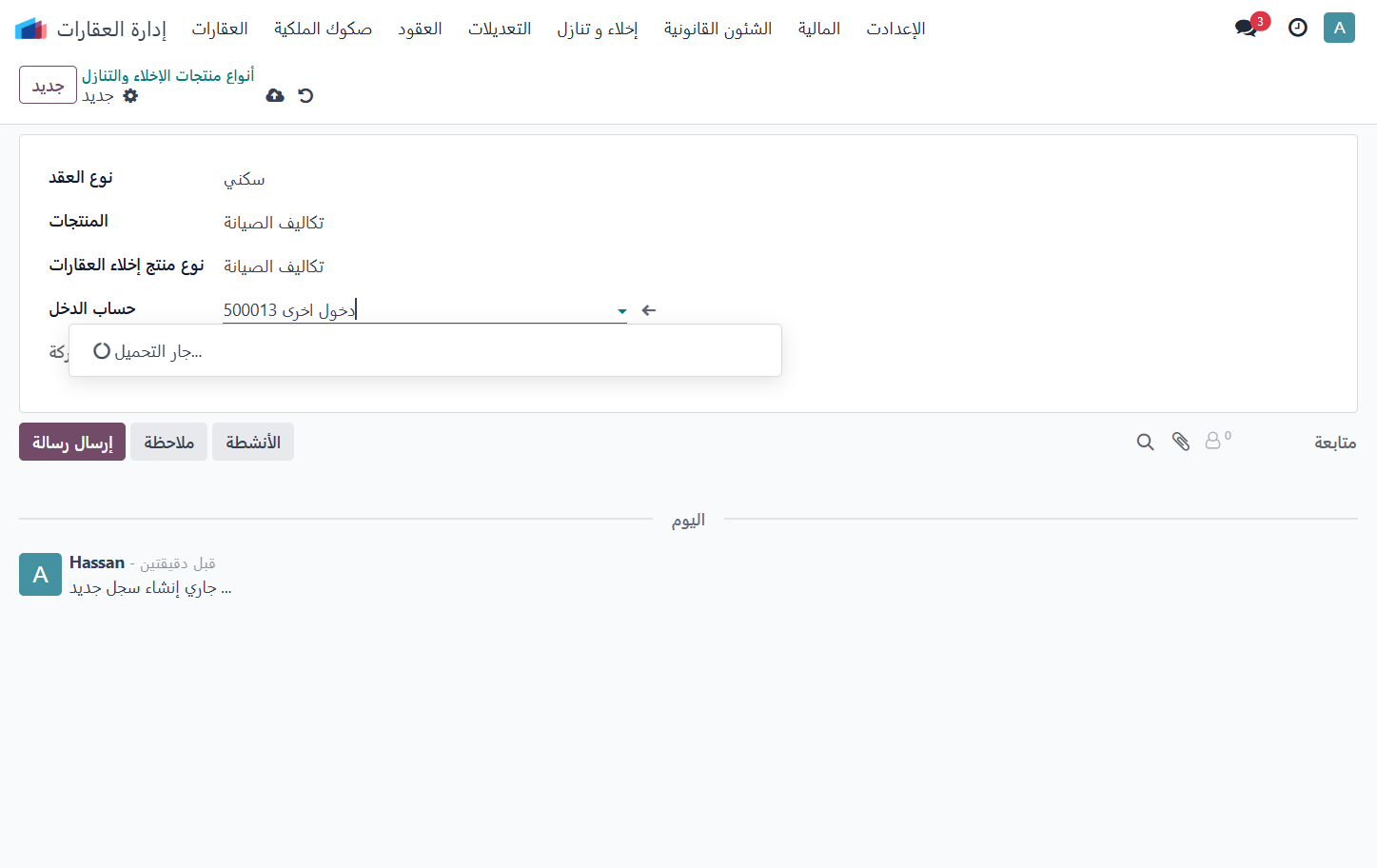The height and width of the screenshot is (868, 1377).
Task: Open the إخلاء و تنازل menu
Action: click(598, 29)
